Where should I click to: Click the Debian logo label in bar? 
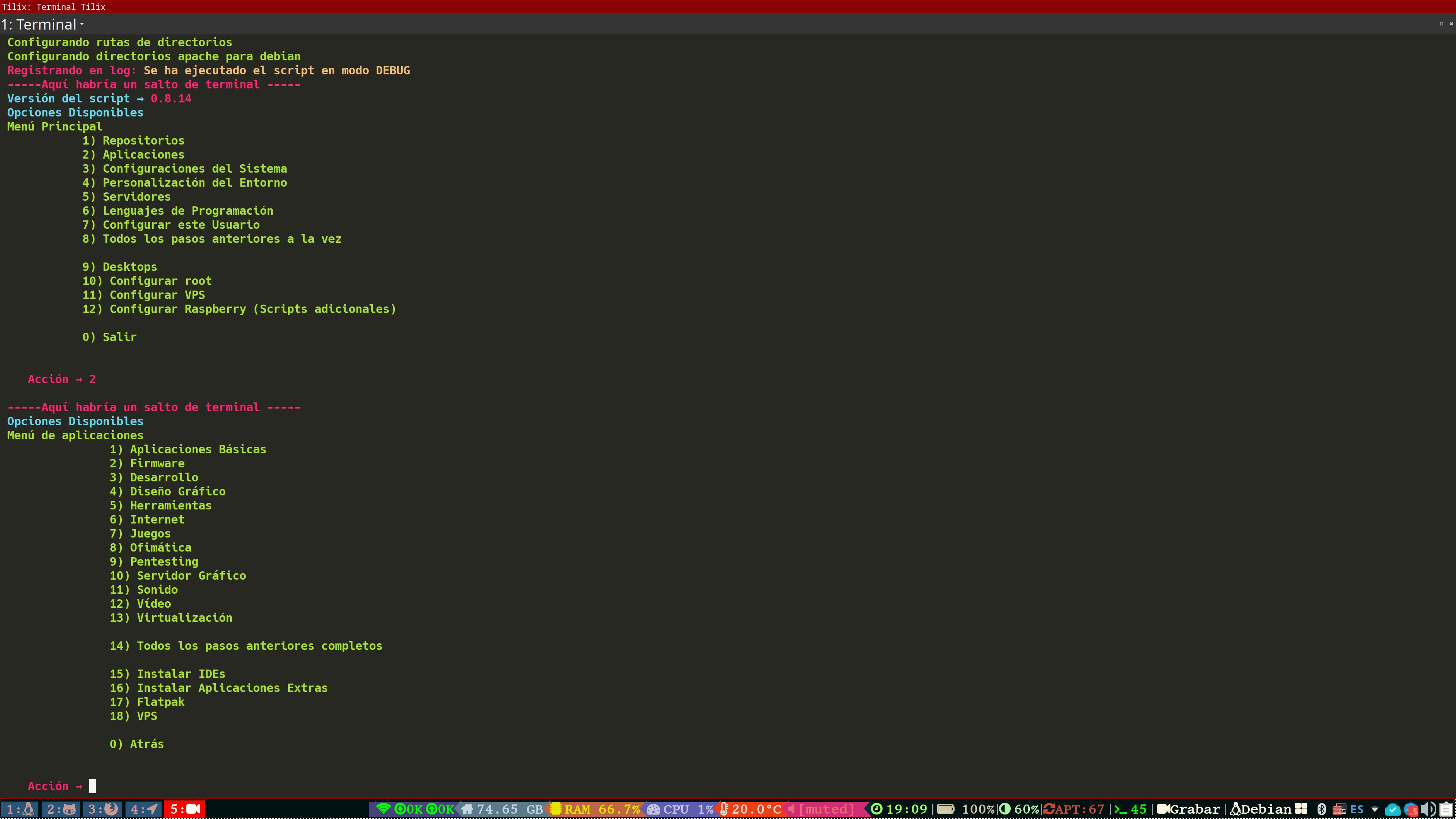click(1261, 809)
